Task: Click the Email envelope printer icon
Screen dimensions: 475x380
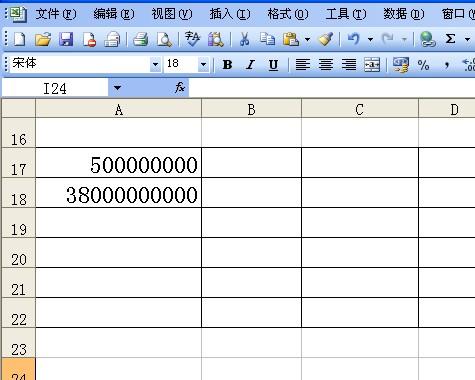Action: 112,39
